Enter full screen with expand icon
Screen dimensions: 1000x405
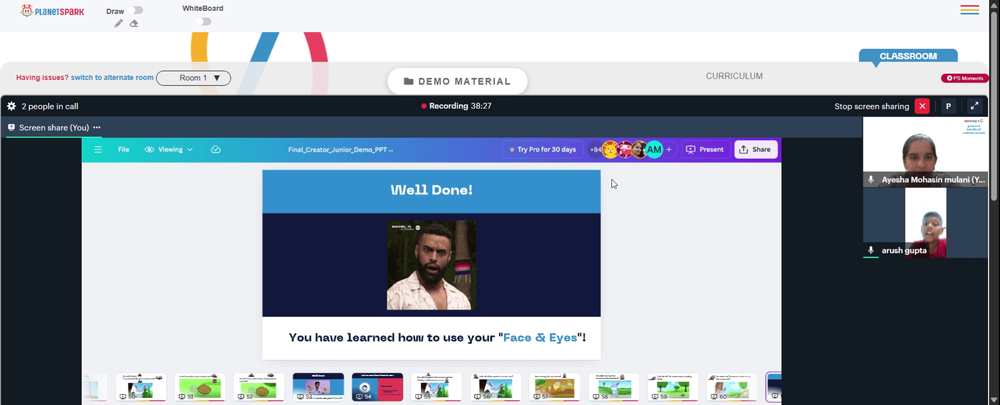[974, 107]
